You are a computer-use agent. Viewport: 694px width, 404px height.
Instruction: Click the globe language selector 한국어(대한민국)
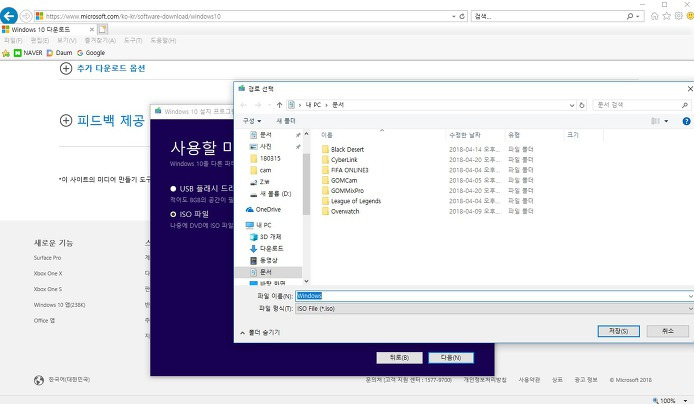coord(62,380)
